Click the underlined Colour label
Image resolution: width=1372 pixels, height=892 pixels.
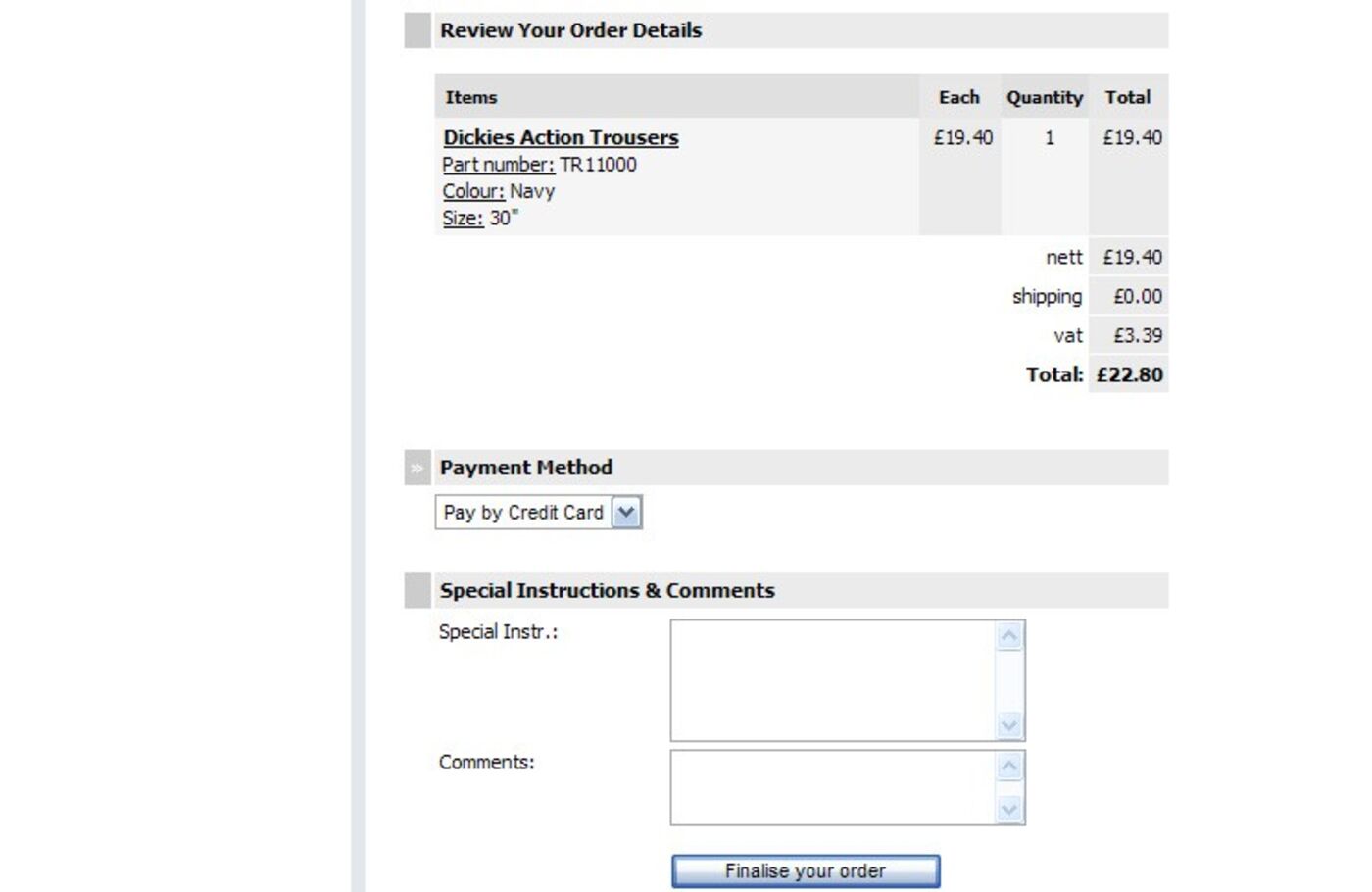[472, 191]
